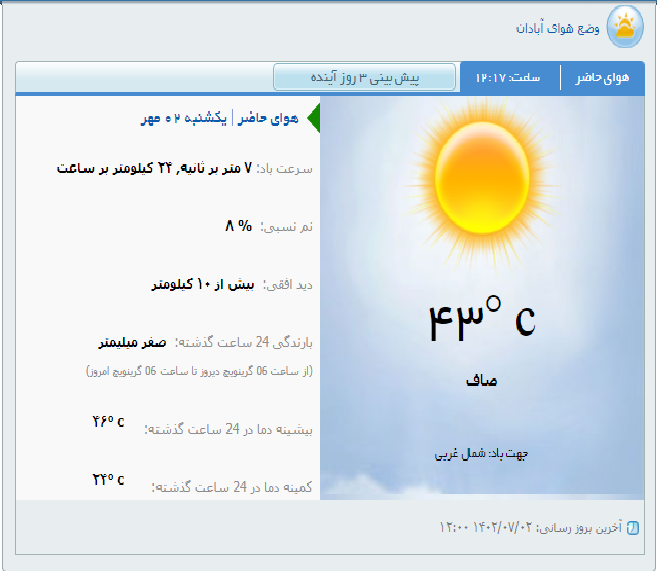660x586 pixels.
Task: Switch to the هوای حاضر tab
Action: click(602, 77)
